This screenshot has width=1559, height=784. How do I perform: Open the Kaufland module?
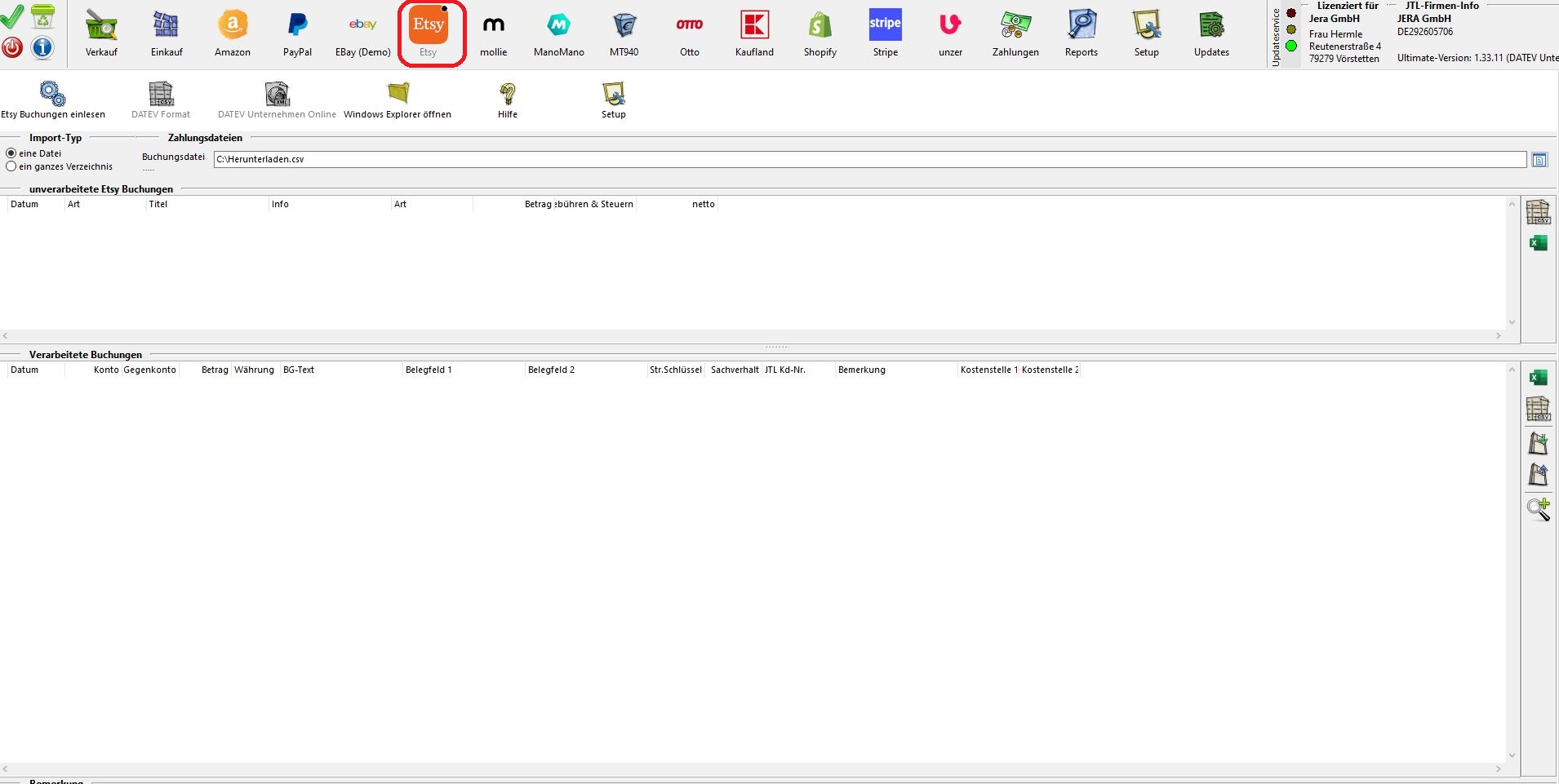tap(754, 33)
